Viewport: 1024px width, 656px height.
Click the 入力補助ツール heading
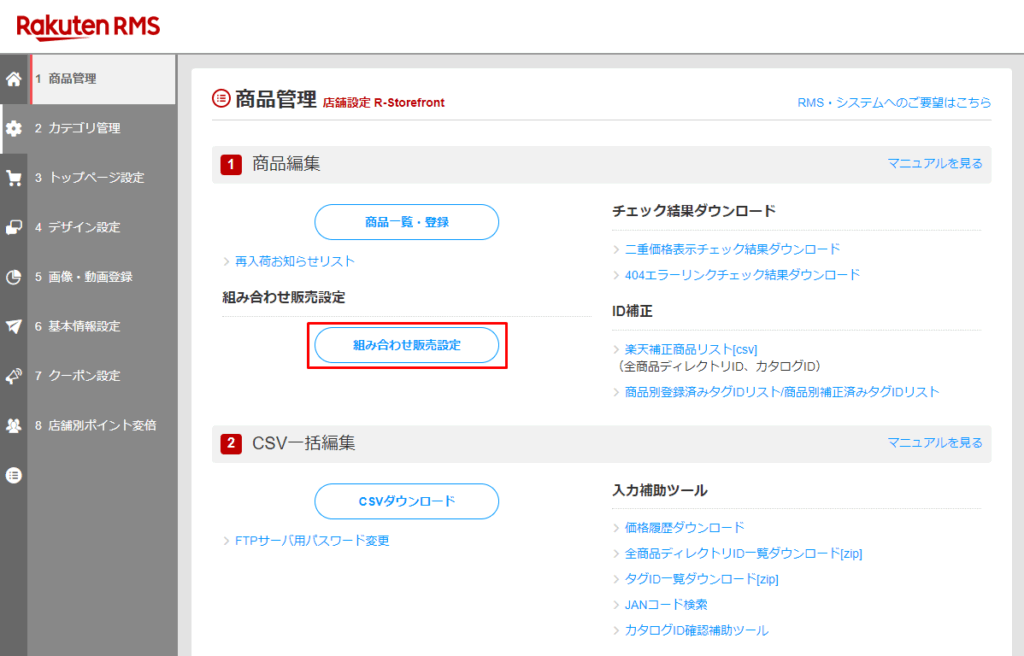[x=660, y=491]
